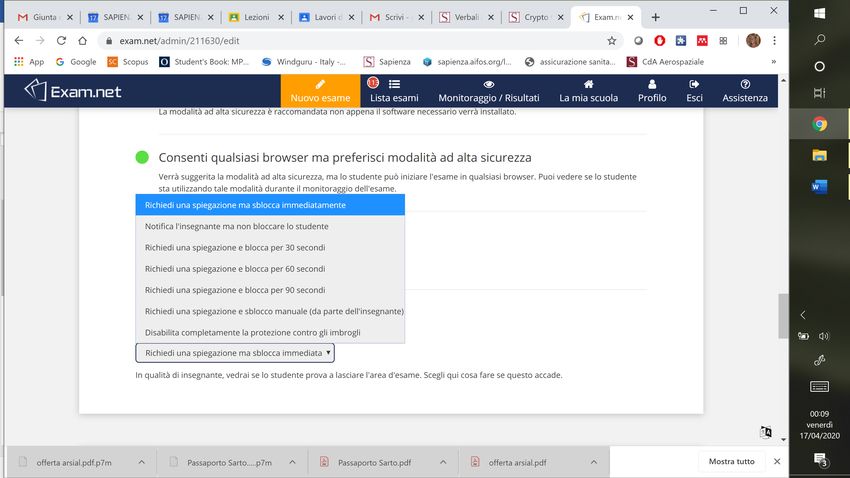
Task: Pick sblocco manuale da parte dell'insegnante option
Action: (x=273, y=311)
